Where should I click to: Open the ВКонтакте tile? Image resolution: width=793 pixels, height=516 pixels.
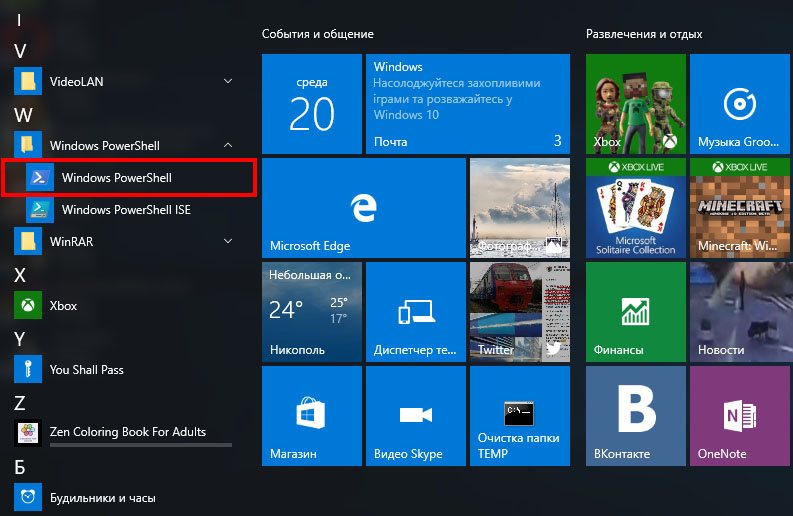(x=636, y=416)
